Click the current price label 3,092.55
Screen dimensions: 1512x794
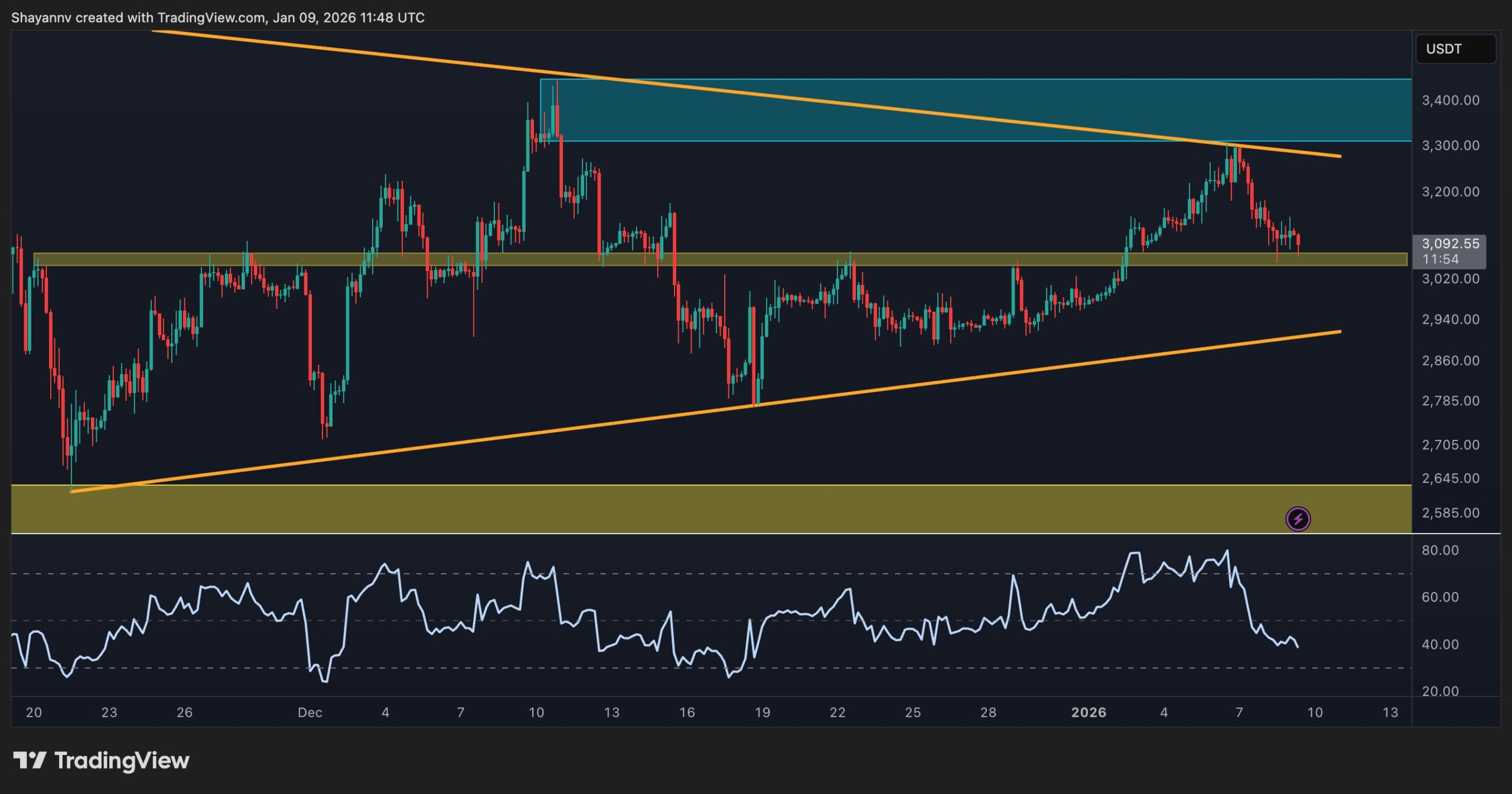tap(1450, 244)
